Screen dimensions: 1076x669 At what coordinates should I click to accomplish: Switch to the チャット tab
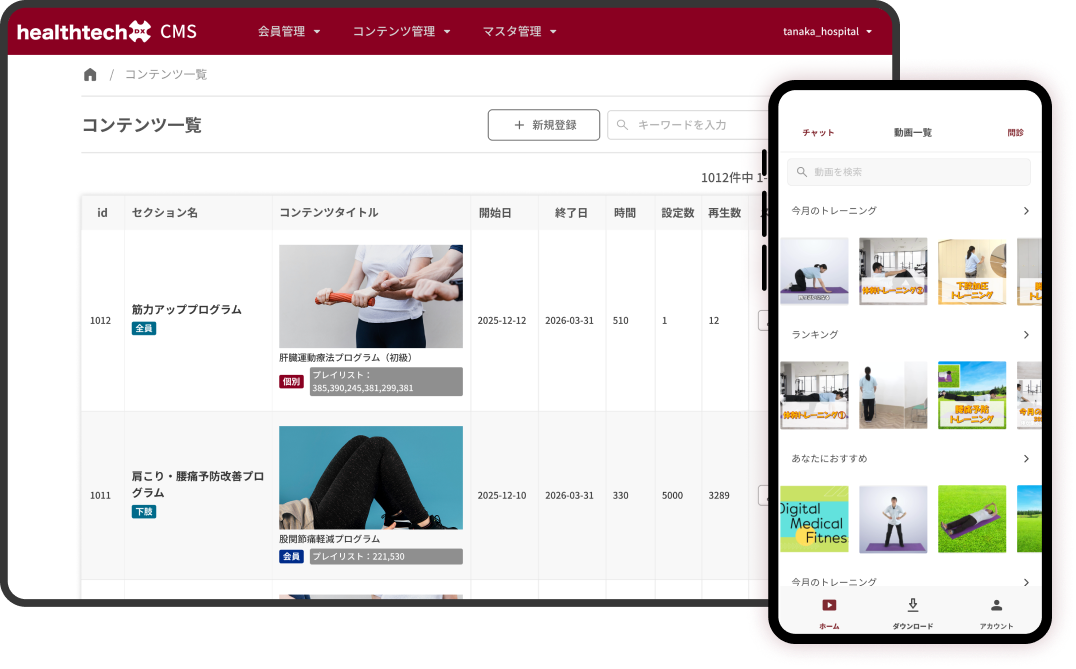coord(818,132)
